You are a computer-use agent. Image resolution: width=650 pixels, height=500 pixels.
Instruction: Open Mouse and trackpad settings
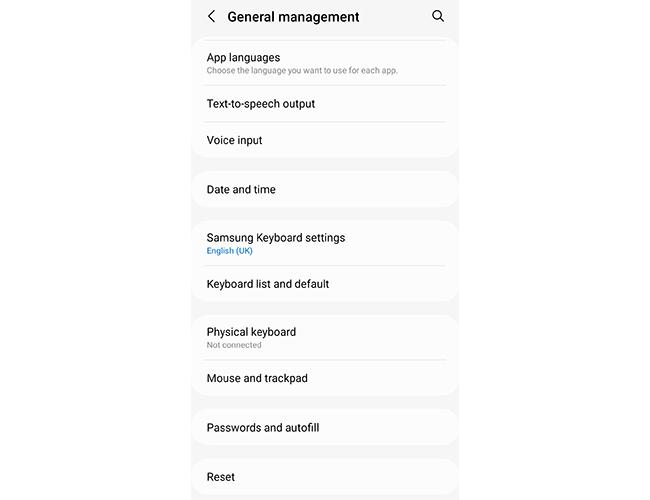[x=325, y=378]
